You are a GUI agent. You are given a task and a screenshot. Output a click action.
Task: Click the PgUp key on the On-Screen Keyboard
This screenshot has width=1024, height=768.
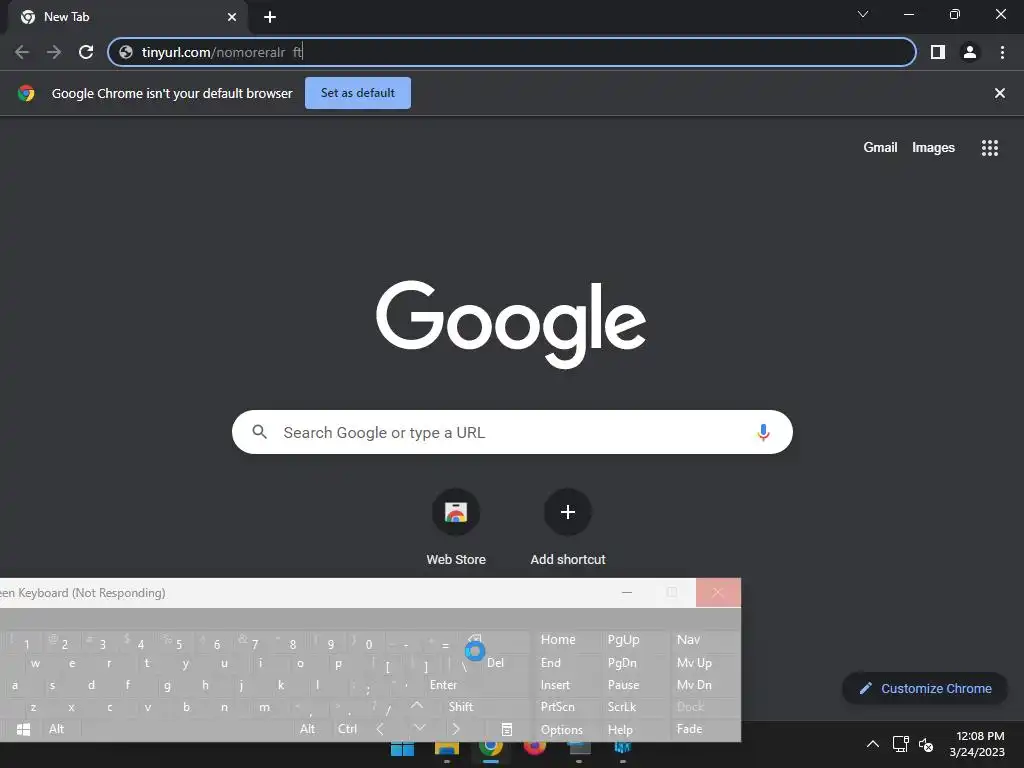pyautogui.click(x=624, y=640)
